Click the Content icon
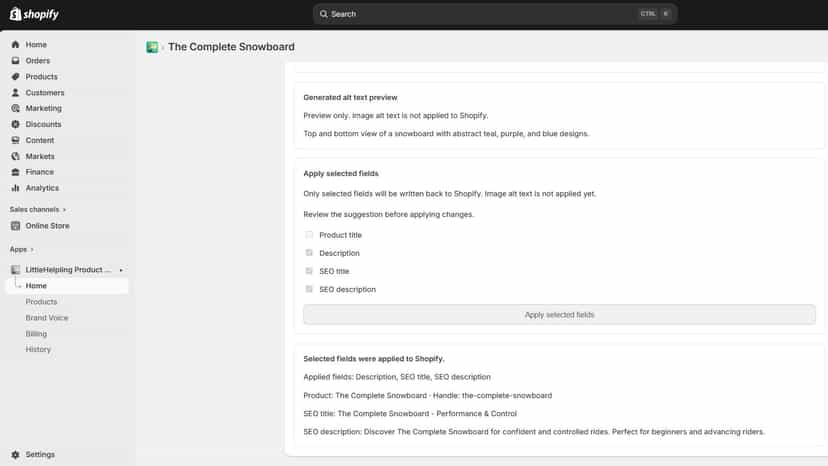Image resolution: width=828 pixels, height=466 pixels. [x=15, y=140]
